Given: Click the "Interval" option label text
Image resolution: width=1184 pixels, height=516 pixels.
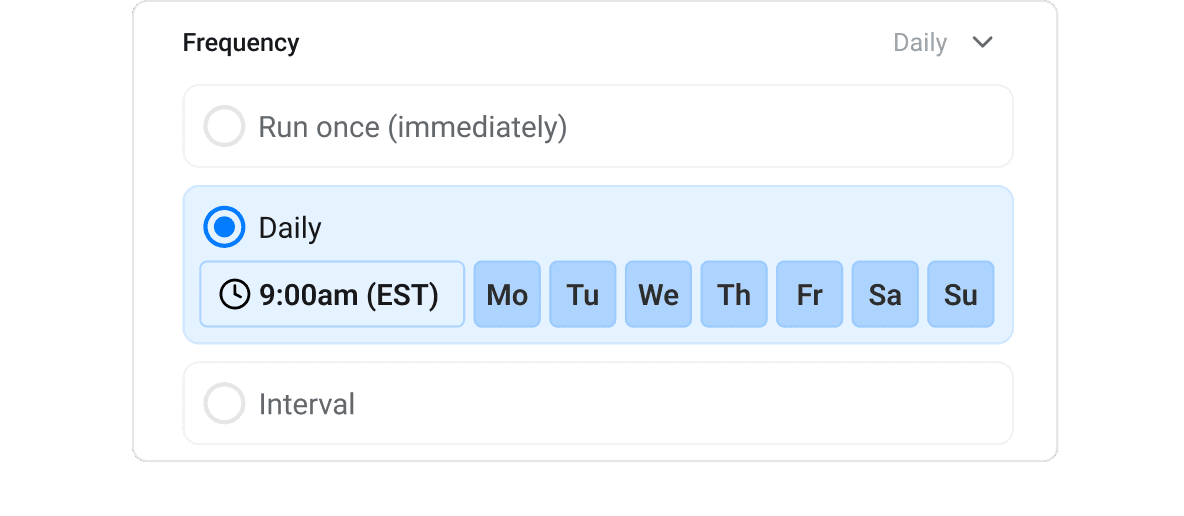Looking at the screenshot, I should click(x=306, y=405).
